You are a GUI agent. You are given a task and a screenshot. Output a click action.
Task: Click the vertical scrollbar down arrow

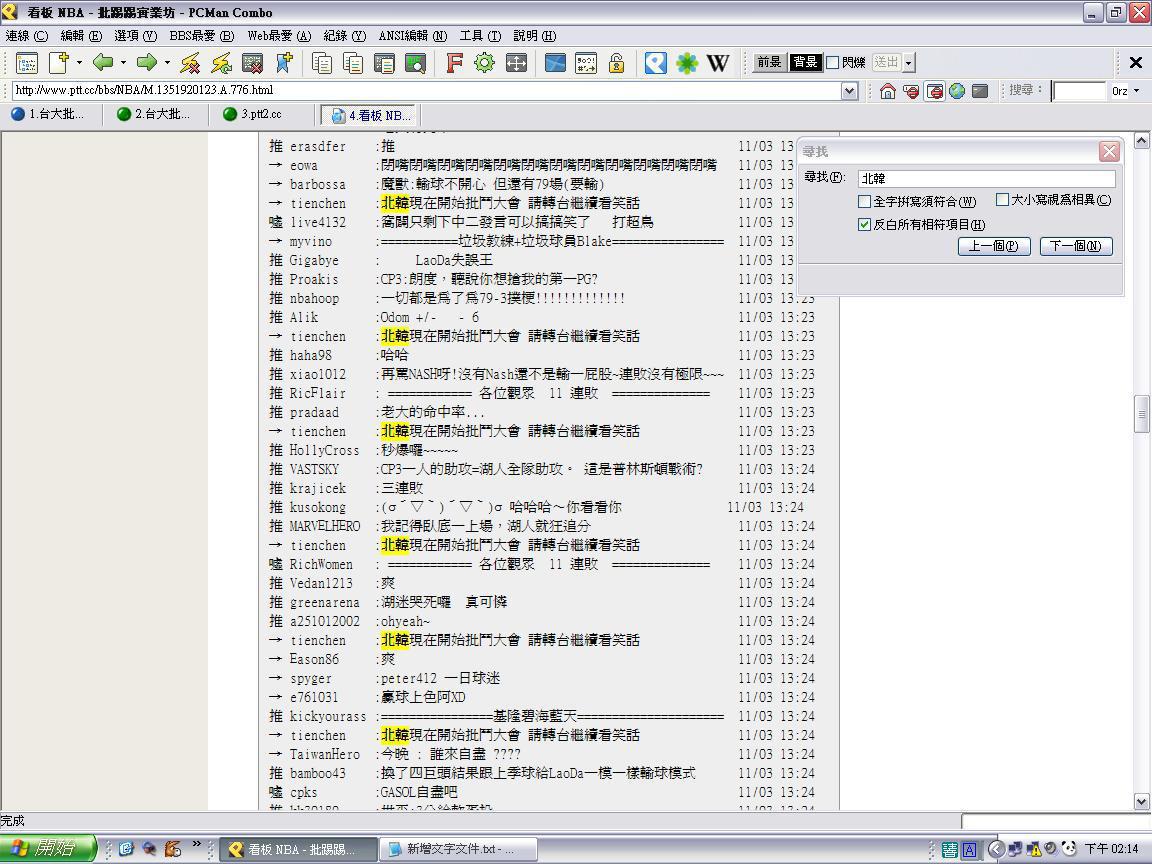pyautogui.click(x=1142, y=802)
